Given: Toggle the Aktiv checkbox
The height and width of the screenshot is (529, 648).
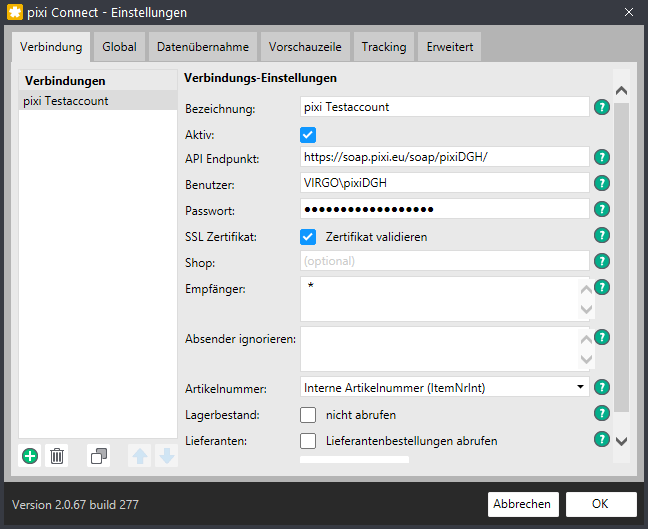Looking at the screenshot, I should pyautogui.click(x=308, y=135).
